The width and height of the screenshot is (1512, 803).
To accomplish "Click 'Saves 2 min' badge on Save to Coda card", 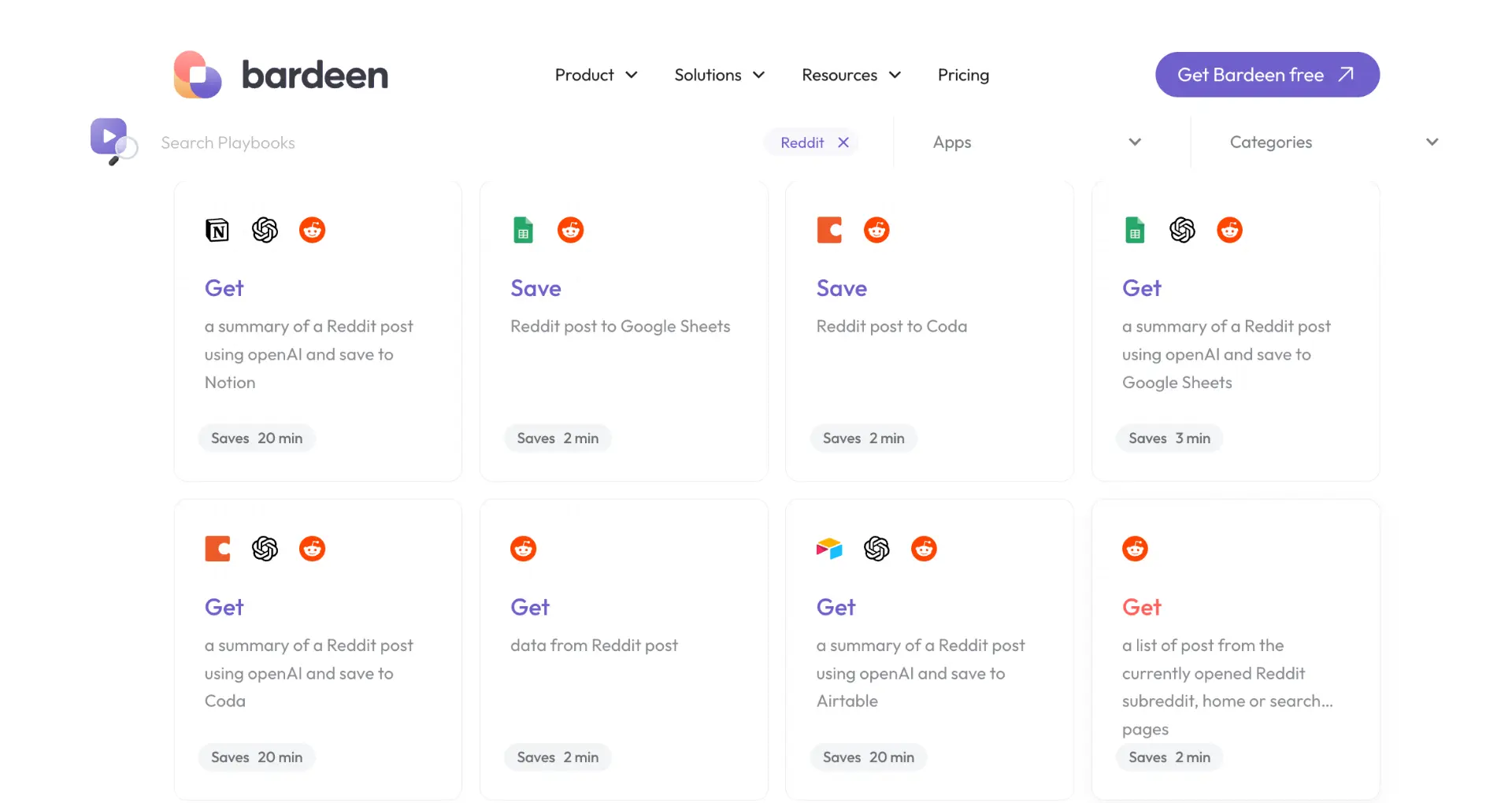I will tap(864, 439).
